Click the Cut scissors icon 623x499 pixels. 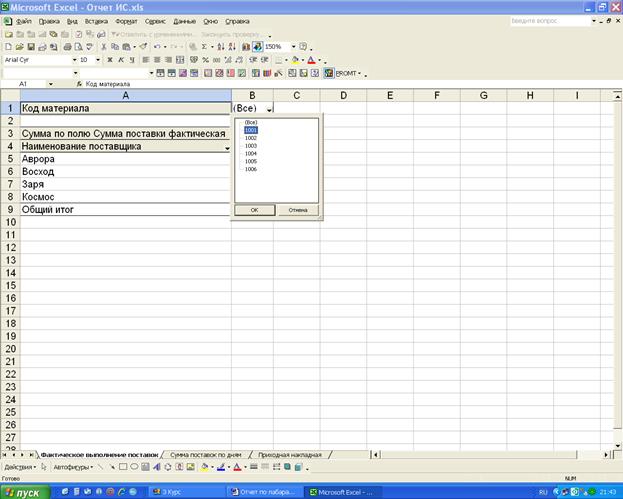point(105,47)
